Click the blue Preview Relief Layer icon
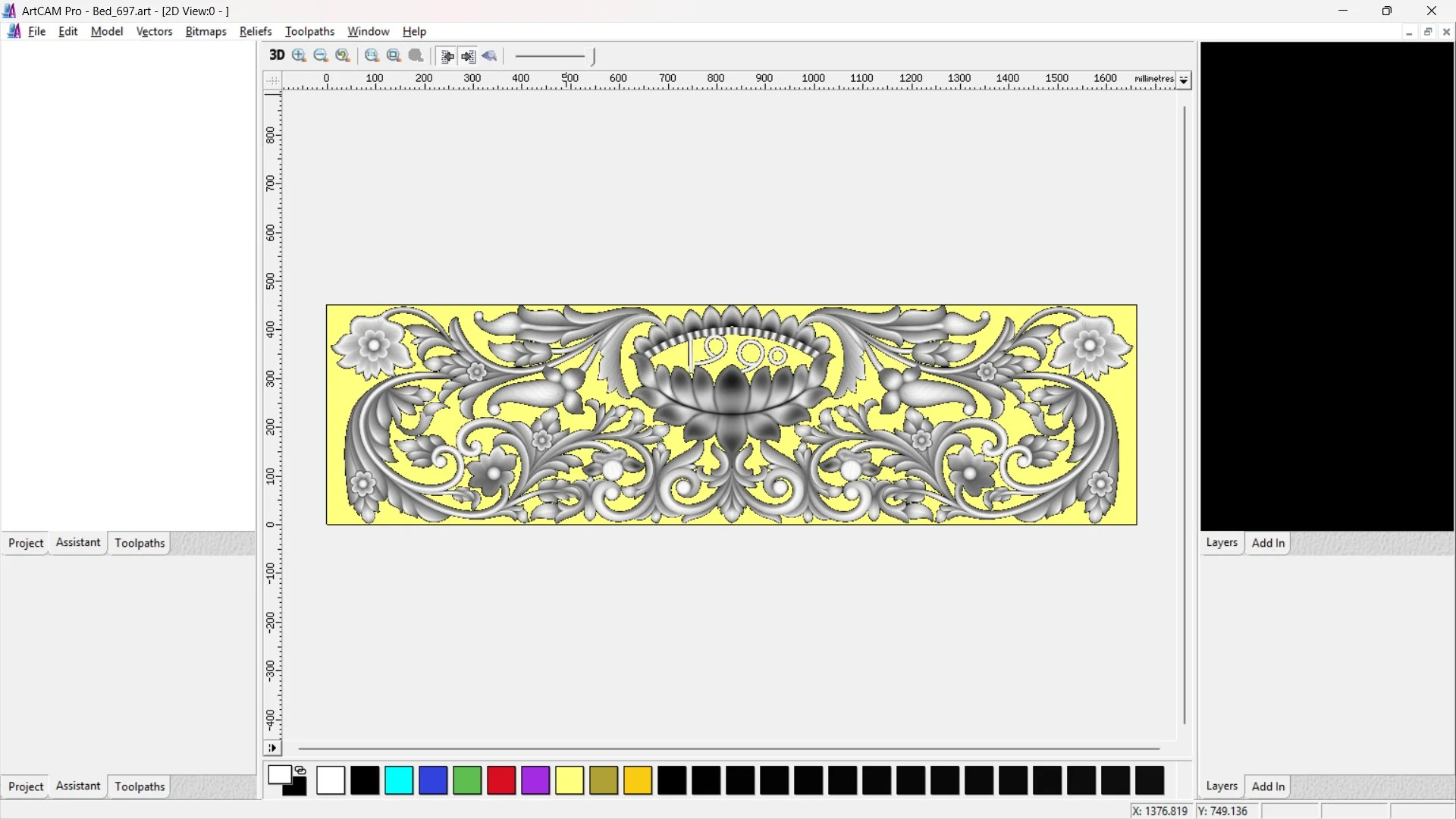This screenshot has height=819, width=1456. coord(489,56)
